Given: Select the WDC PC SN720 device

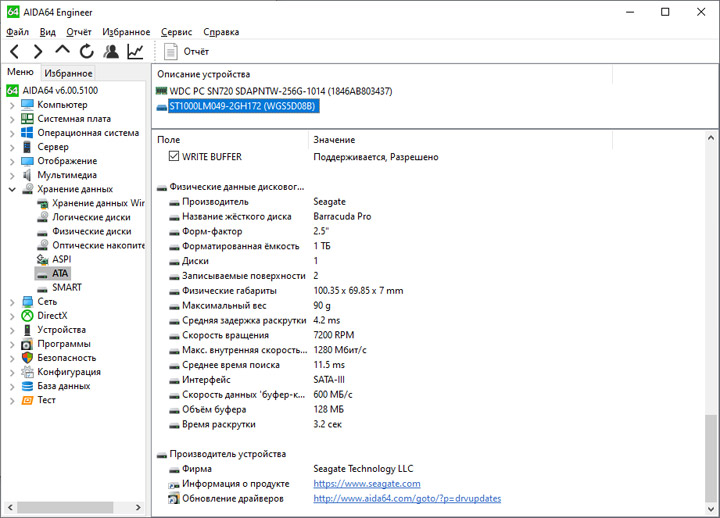Looking at the screenshot, I should (x=280, y=91).
